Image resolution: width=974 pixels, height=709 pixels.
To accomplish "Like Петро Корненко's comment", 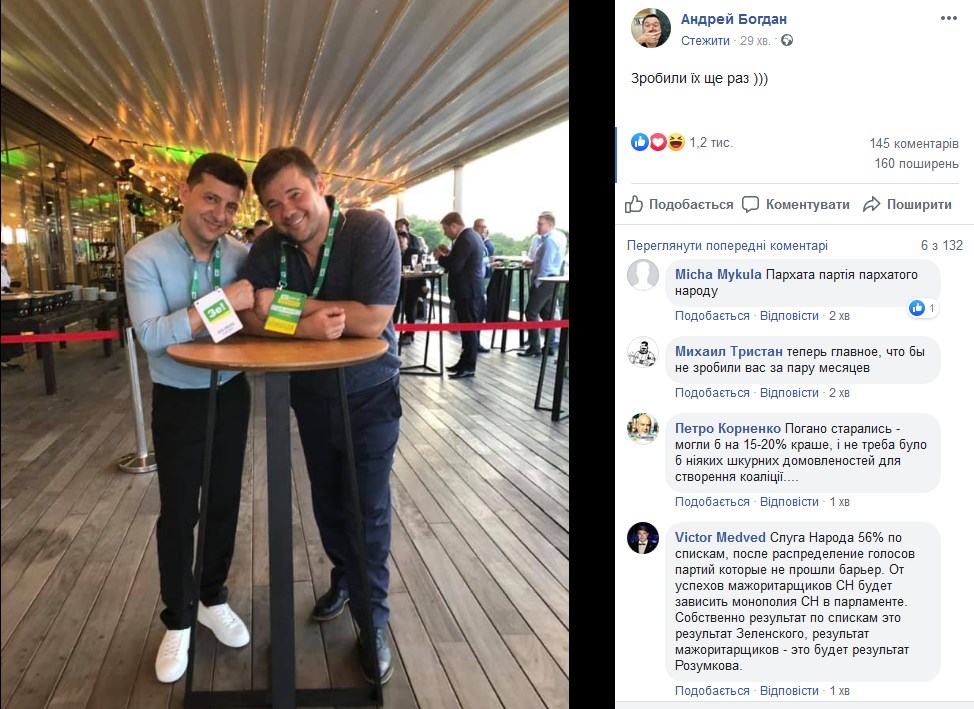I will [x=712, y=501].
